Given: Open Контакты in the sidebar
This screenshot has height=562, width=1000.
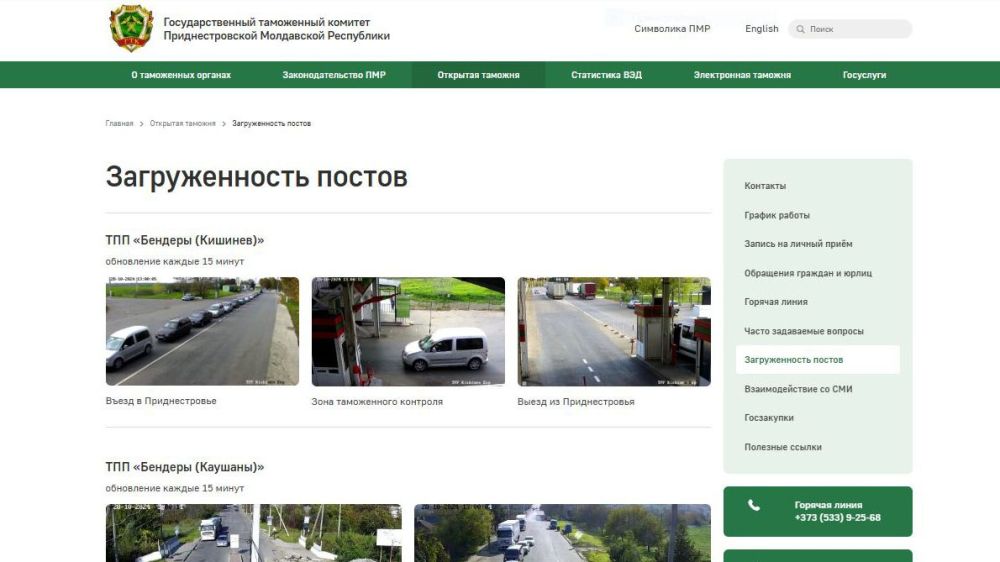Looking at the screenshot, I should (765, 186).
